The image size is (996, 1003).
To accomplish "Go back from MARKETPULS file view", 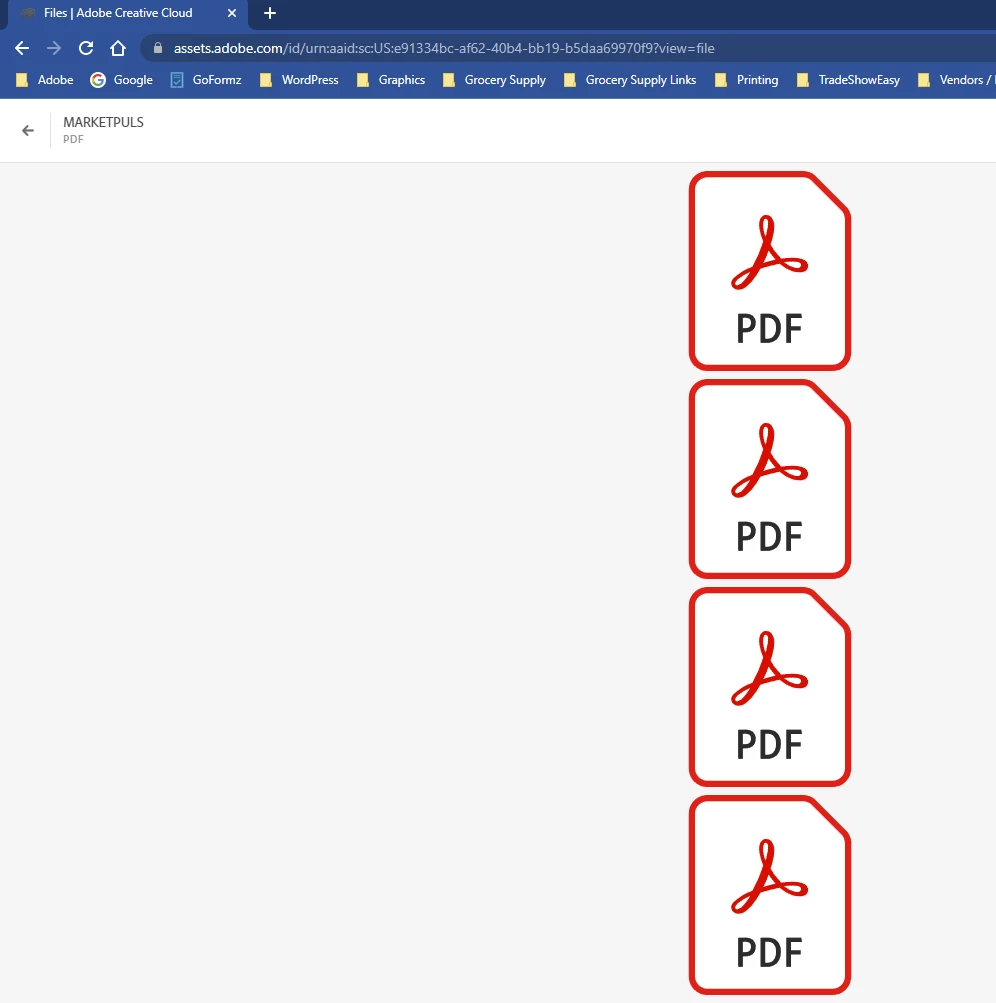I will tap(28, 130).
